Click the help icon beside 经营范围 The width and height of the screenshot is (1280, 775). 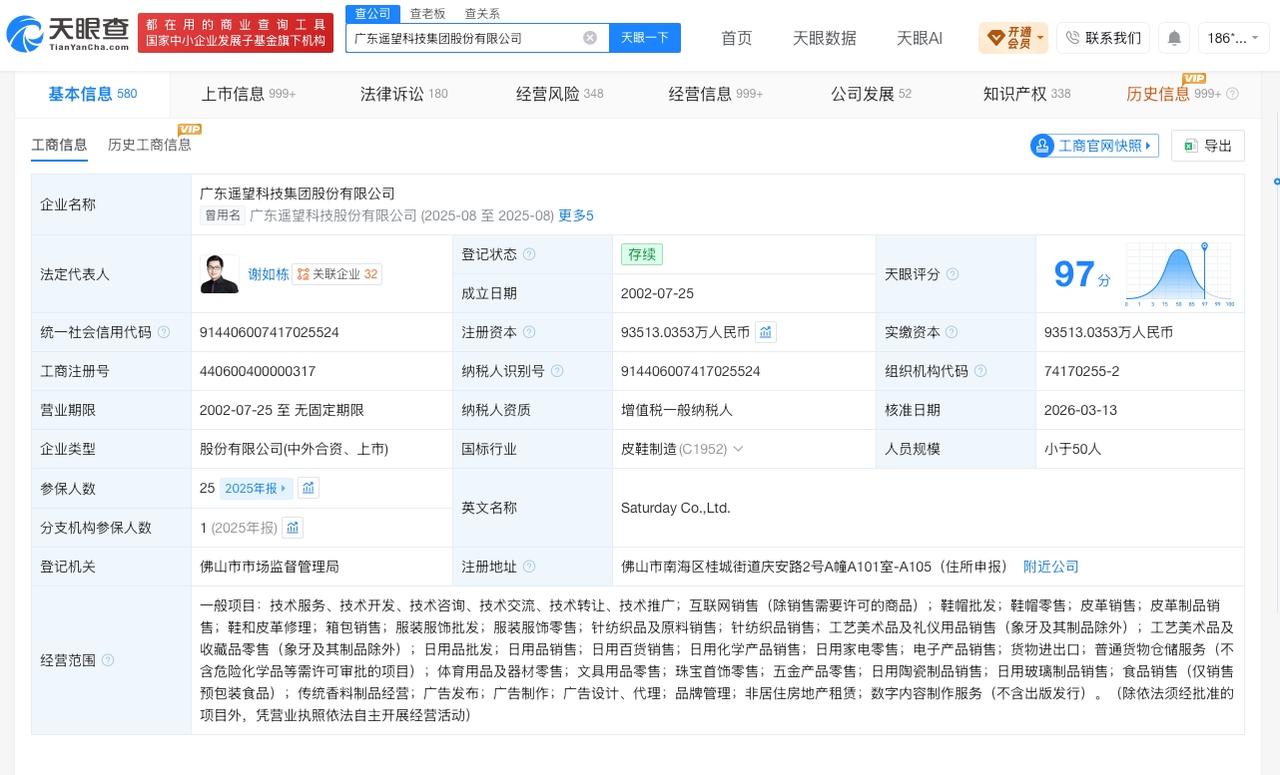(x=108, y=660)
